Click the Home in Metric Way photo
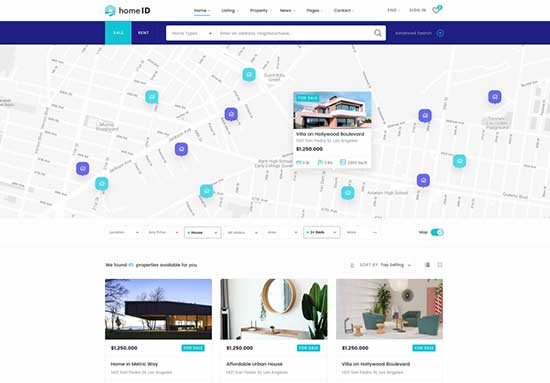This screenshot has height=383, width=550. click(x=159, y=309)
